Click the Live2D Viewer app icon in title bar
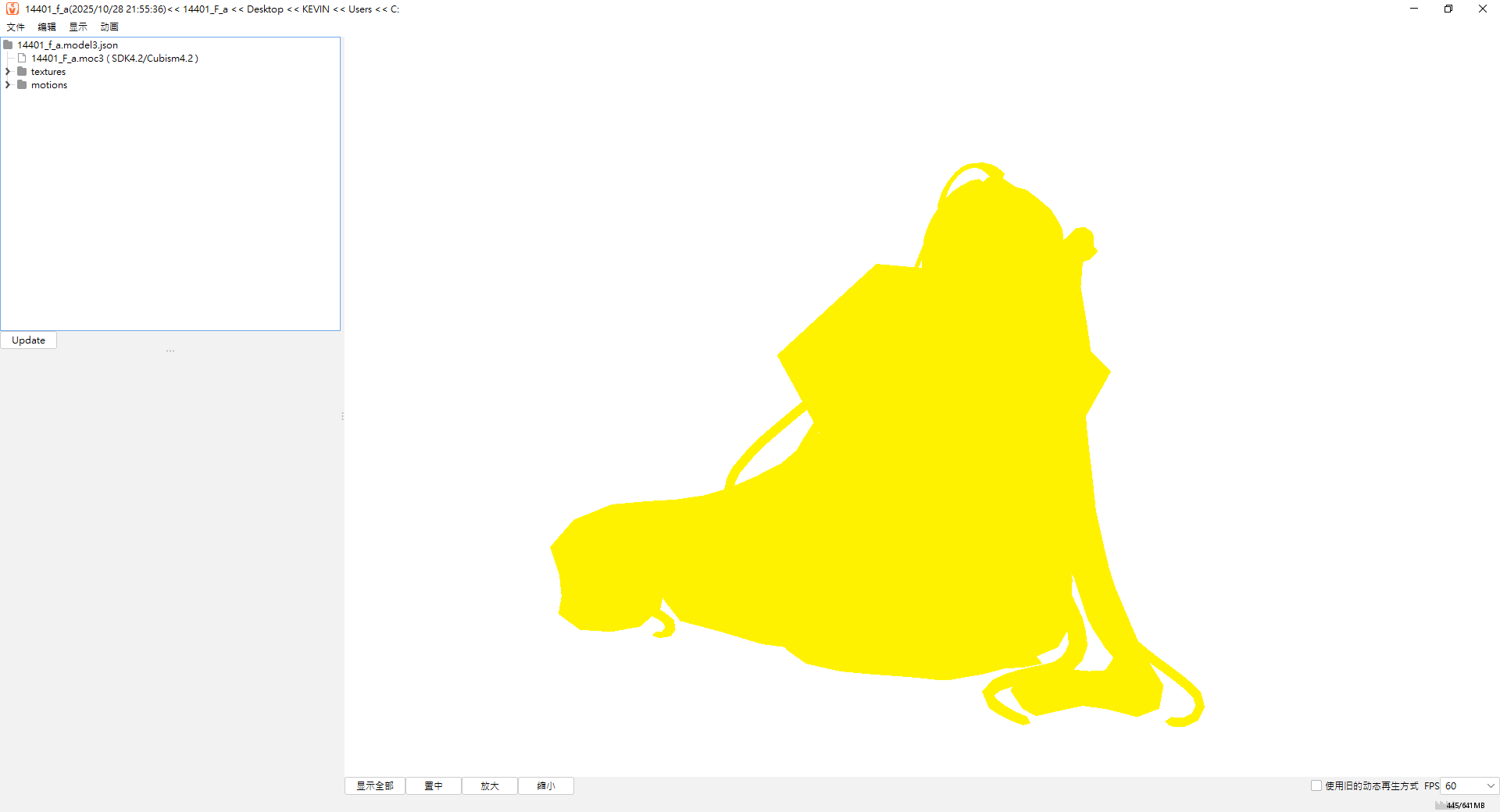The image size is (1500, 812). [x=12, y=9]
